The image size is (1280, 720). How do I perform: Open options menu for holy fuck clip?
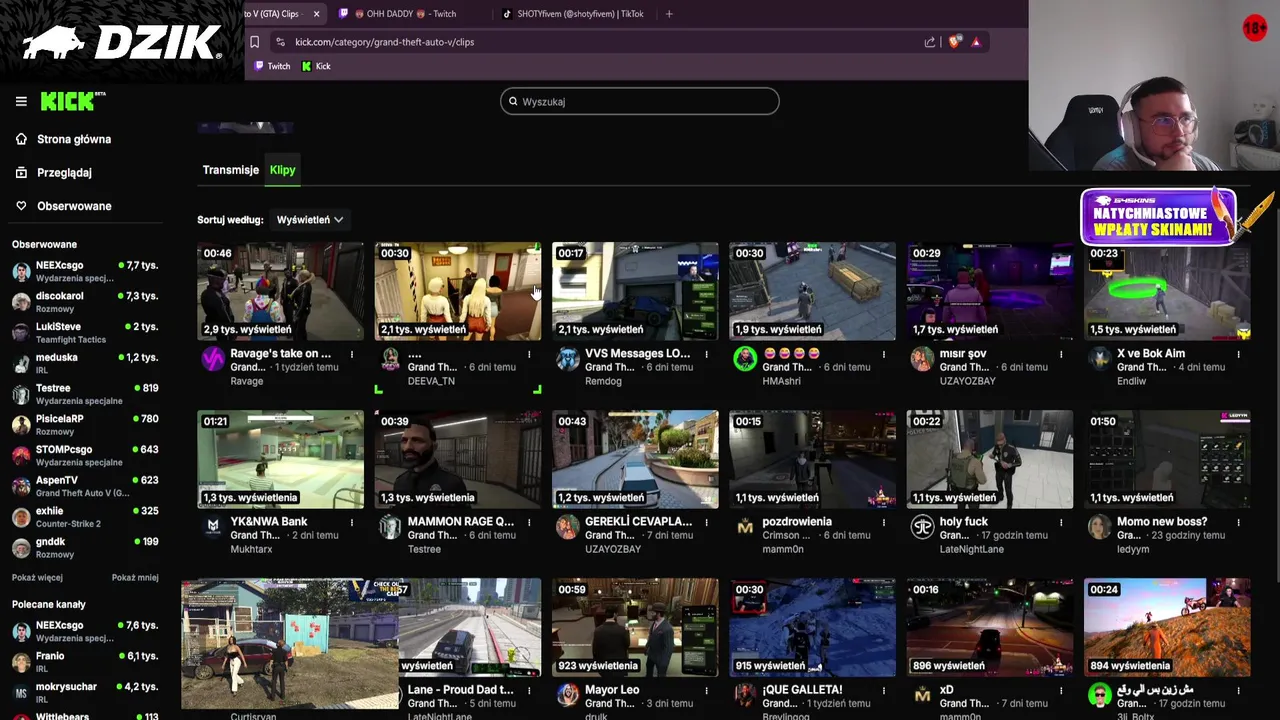[x=1061, y=522]
